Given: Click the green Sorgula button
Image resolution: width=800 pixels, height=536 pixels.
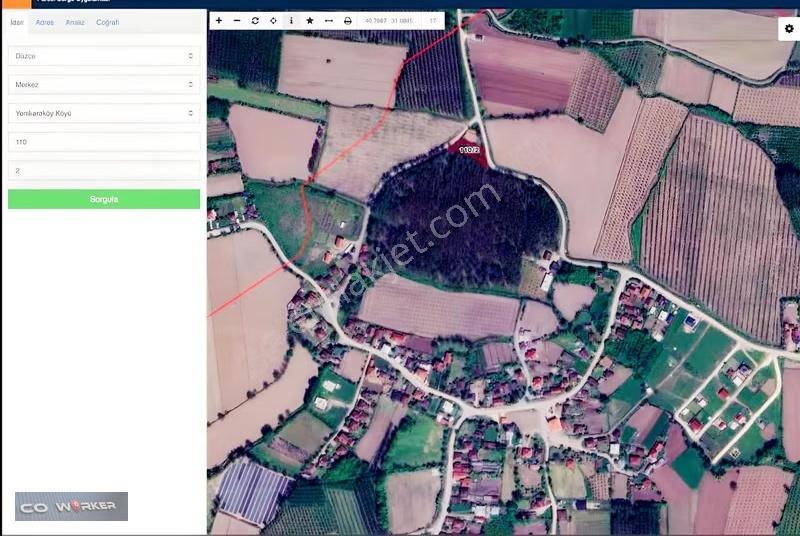Looking at the screenshot, I should pos(104,199).
